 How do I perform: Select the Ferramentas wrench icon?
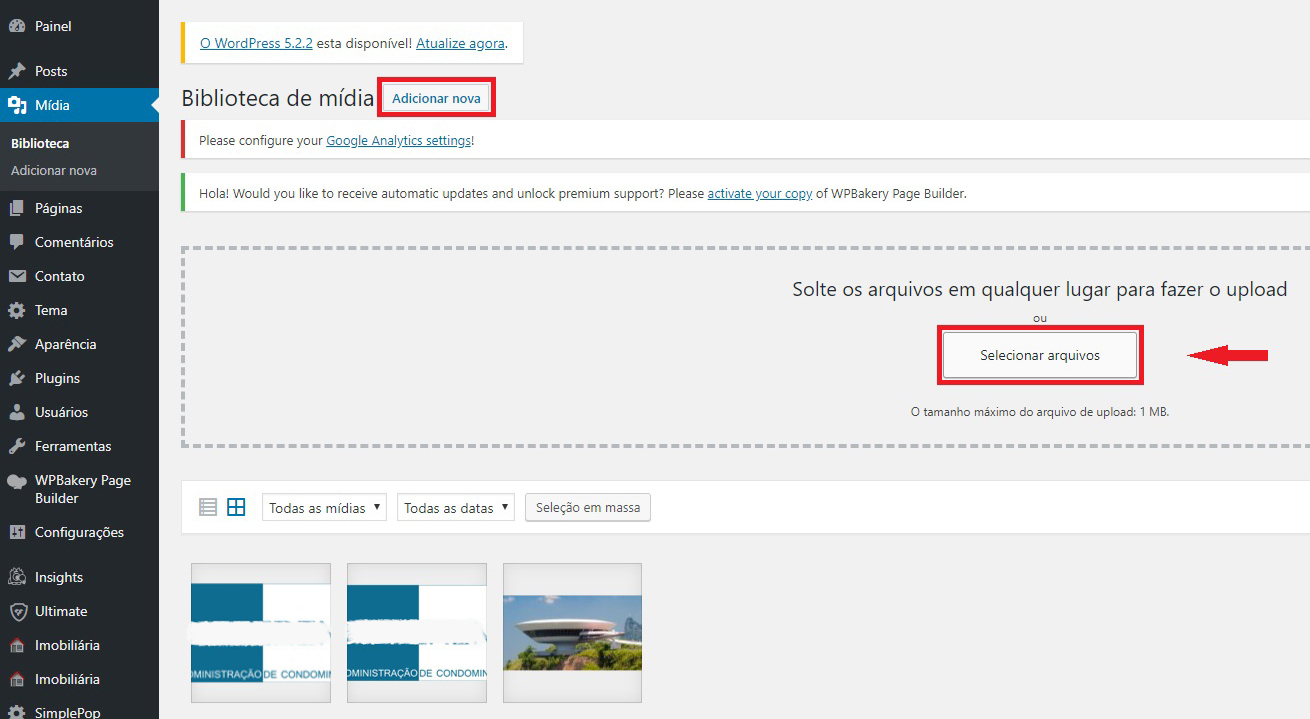[22, 446]
